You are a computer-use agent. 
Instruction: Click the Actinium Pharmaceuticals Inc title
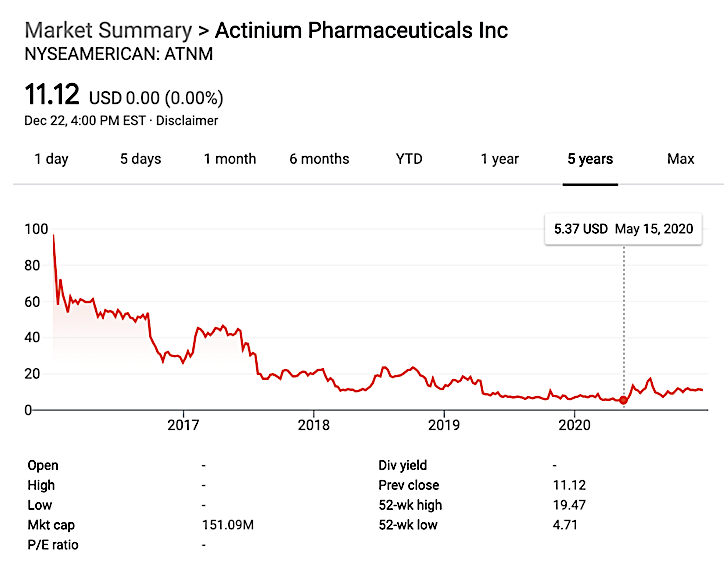click(x=362, y=30)
